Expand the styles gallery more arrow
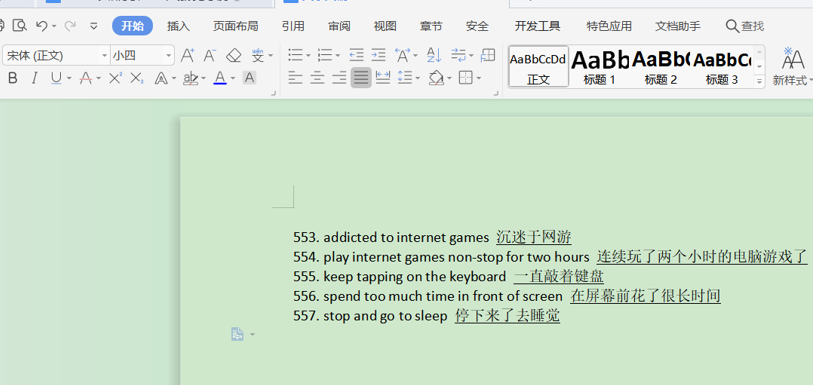The image size is (813, 385). click(x=760, y=81)
